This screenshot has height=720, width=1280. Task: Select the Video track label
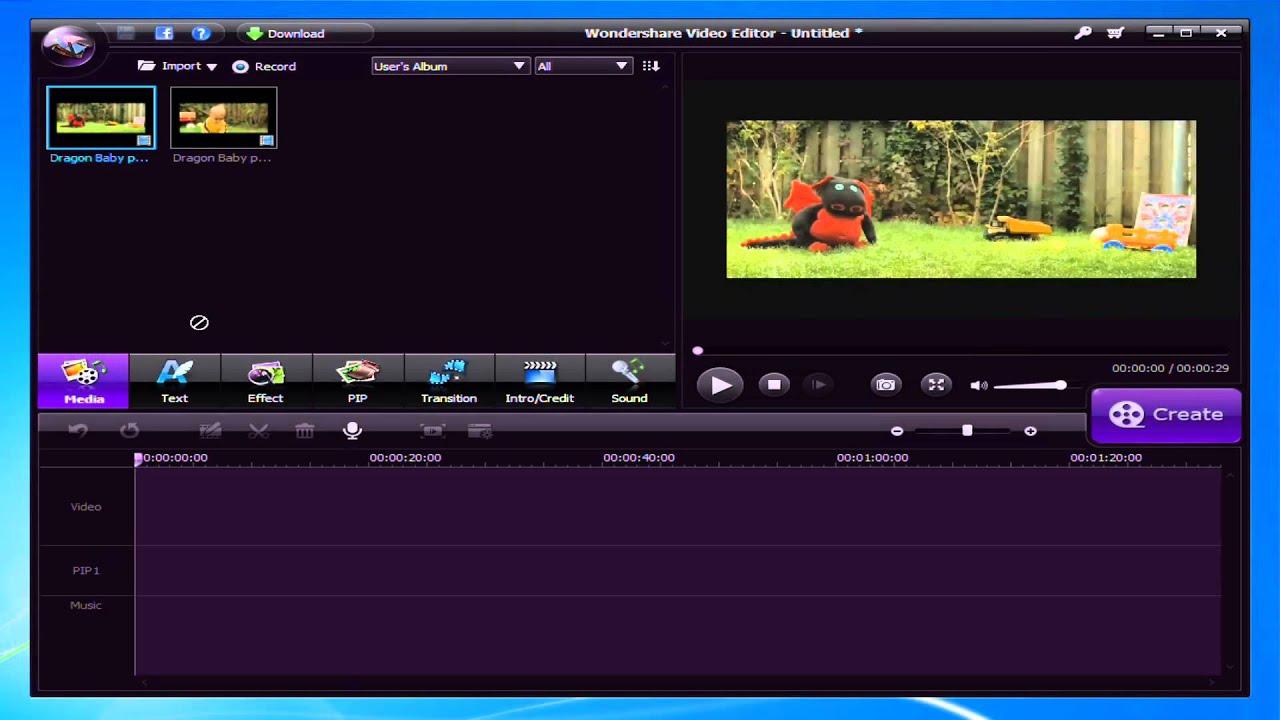[x=86, y=507]
